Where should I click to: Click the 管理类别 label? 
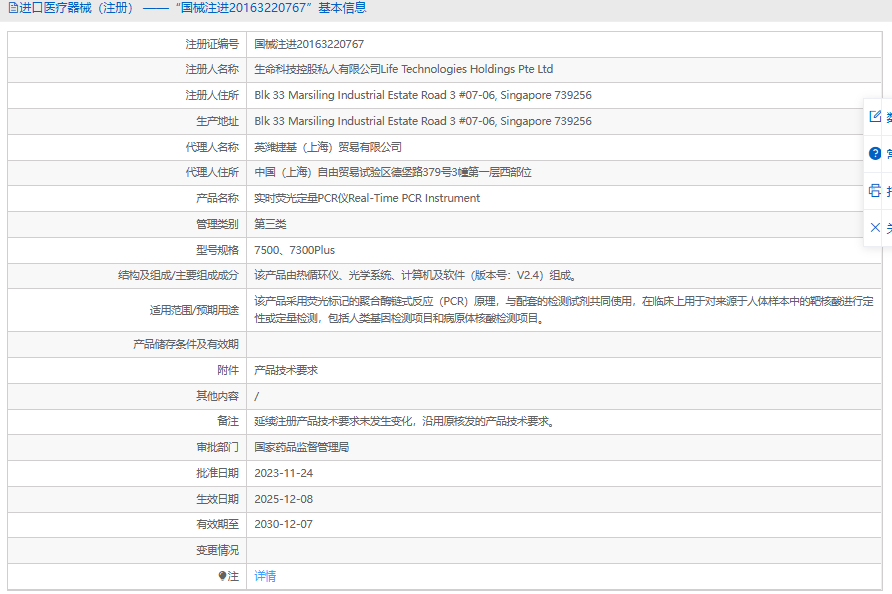217,224
